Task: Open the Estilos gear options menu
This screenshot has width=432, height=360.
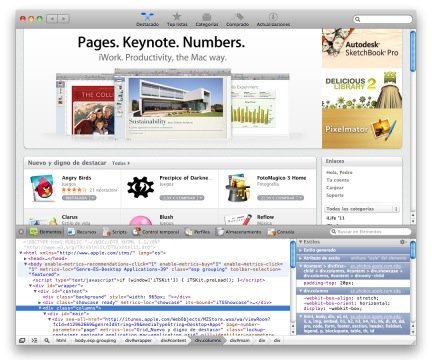Action: click(403, 242)
